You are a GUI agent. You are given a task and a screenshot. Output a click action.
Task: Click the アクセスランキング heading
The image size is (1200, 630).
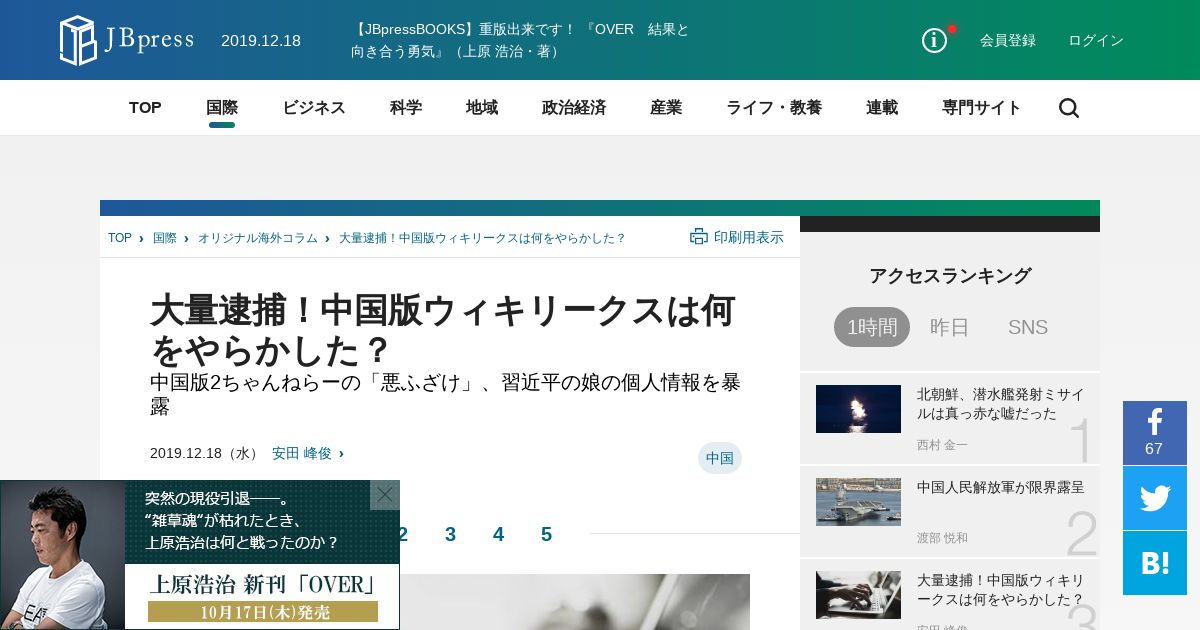pos(950,276)
